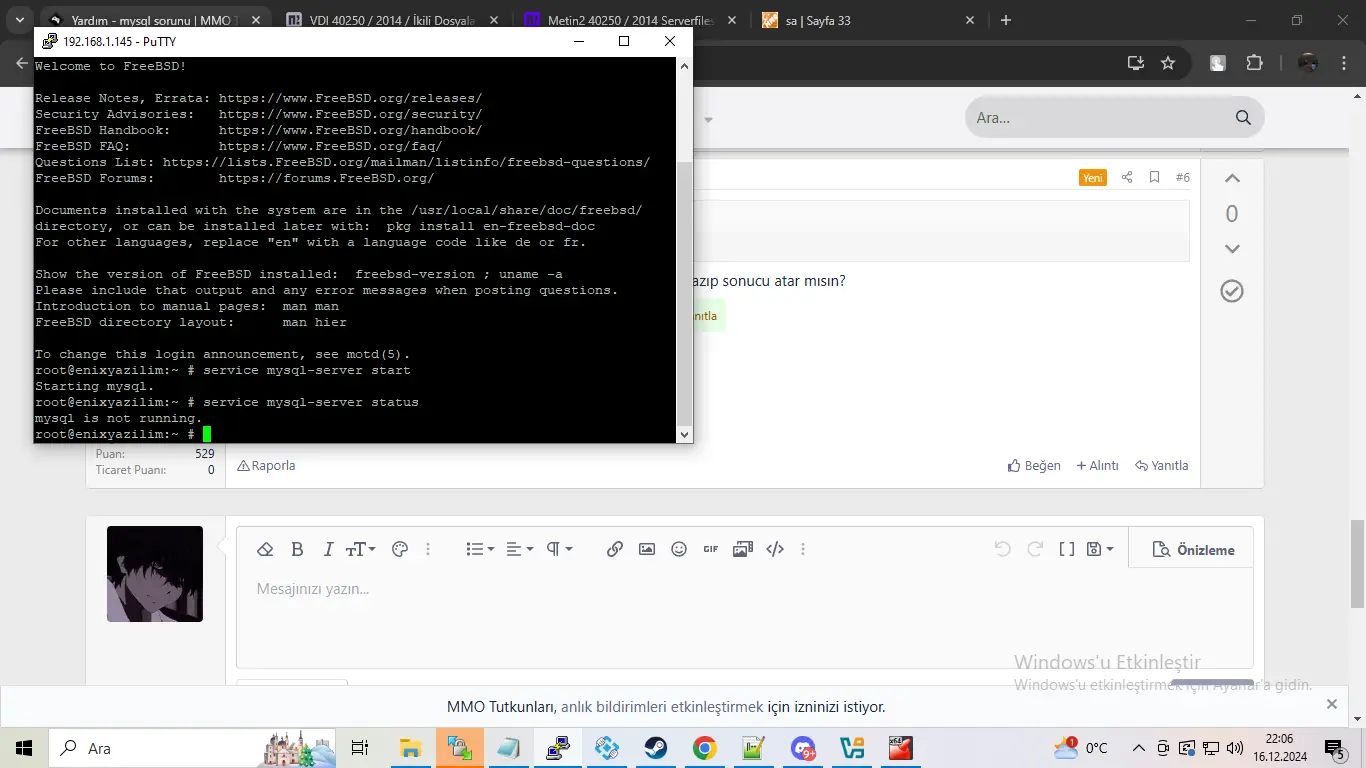Open the text alignment dropdown
Image resolution: width=1366 pixels, height=768 pixels.
(517, 548)
